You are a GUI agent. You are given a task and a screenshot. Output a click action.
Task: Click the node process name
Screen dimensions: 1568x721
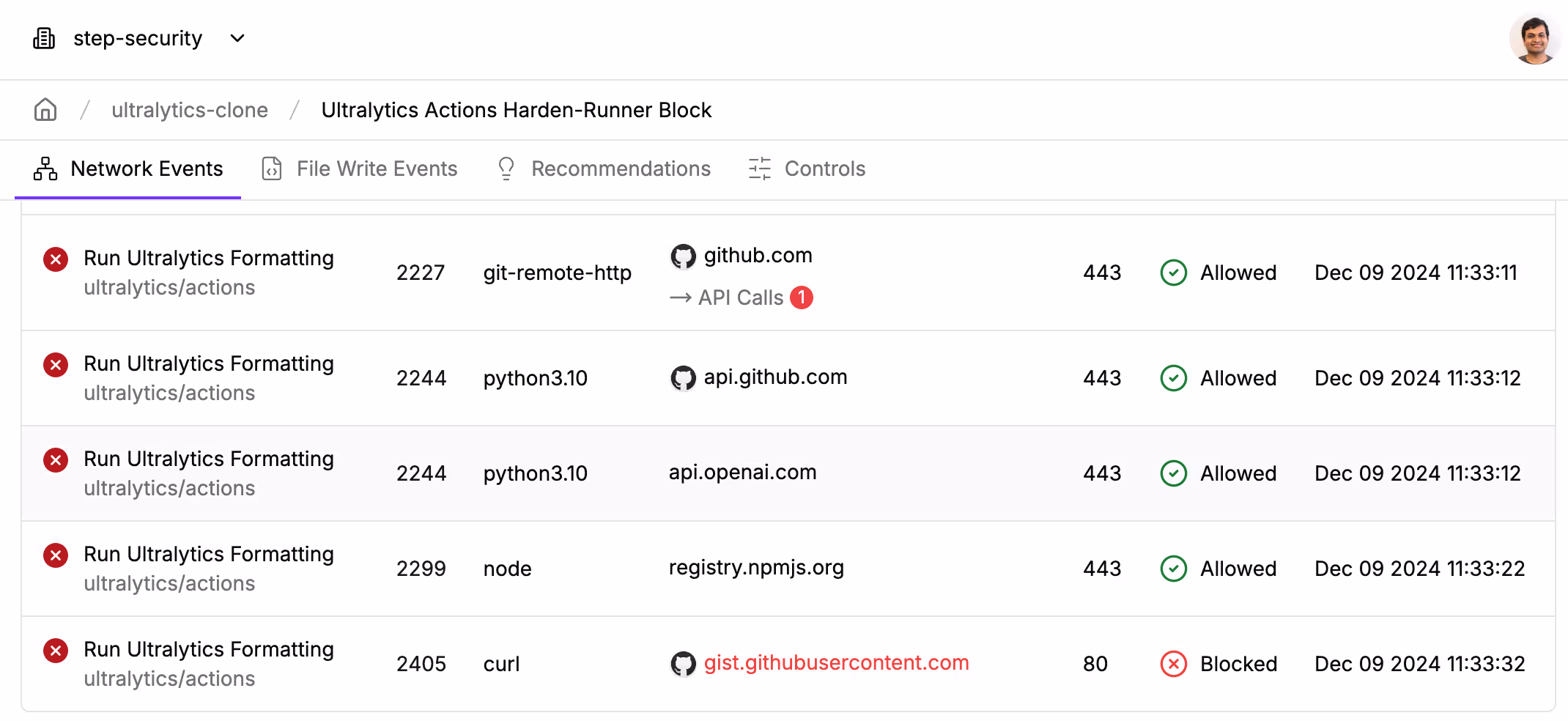(x=507, y=569)
